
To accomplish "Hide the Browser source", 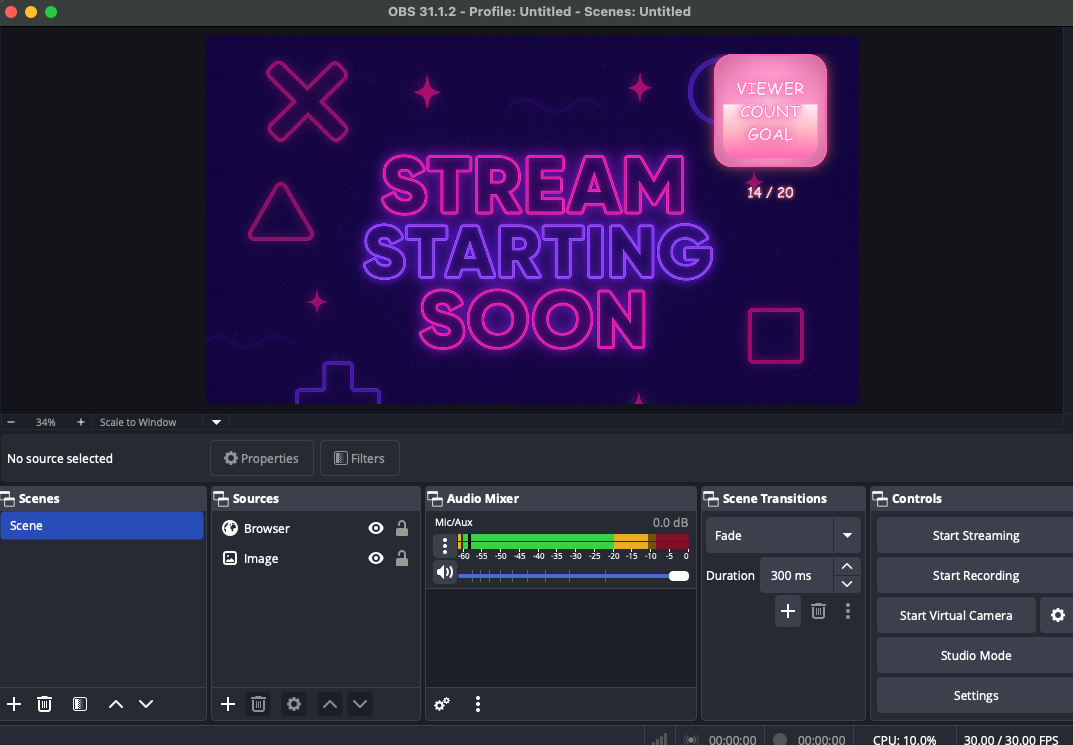I will [x=375, y=528].
